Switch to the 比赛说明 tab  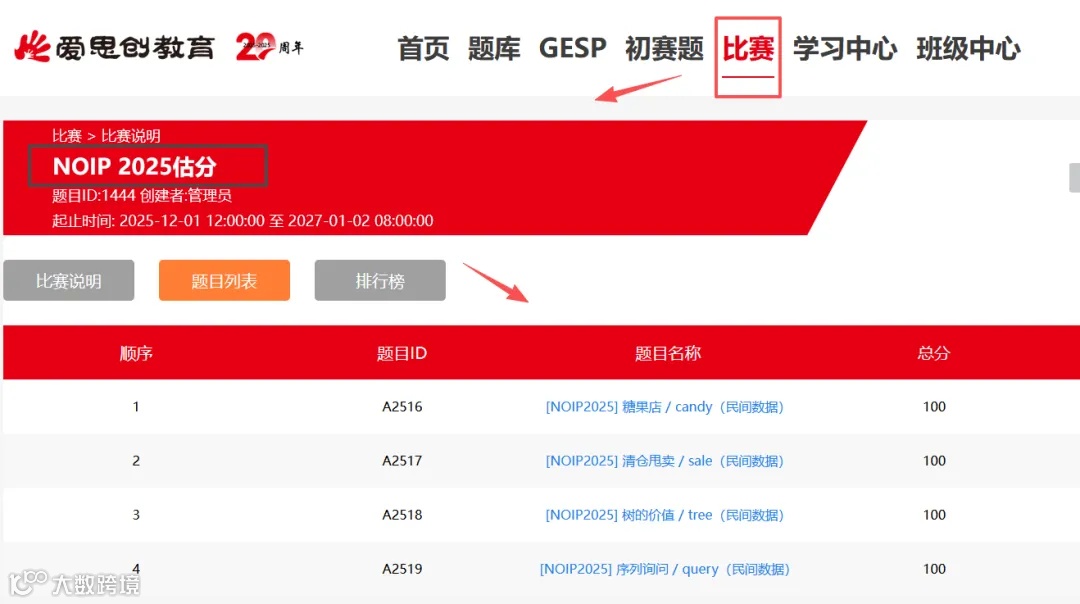click(x=68, y=280)
